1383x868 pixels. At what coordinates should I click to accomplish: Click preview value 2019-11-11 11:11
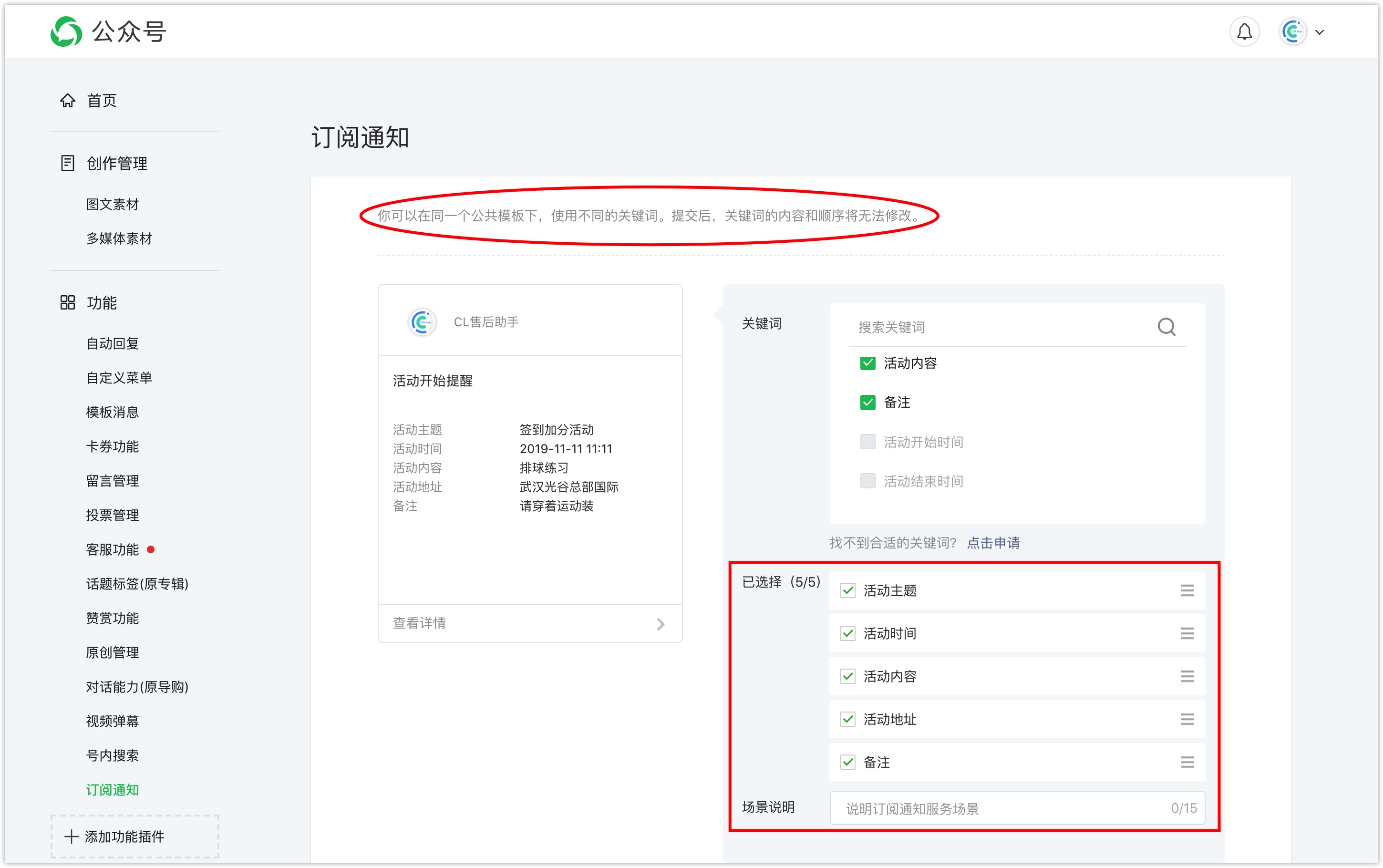click(566, 448)
